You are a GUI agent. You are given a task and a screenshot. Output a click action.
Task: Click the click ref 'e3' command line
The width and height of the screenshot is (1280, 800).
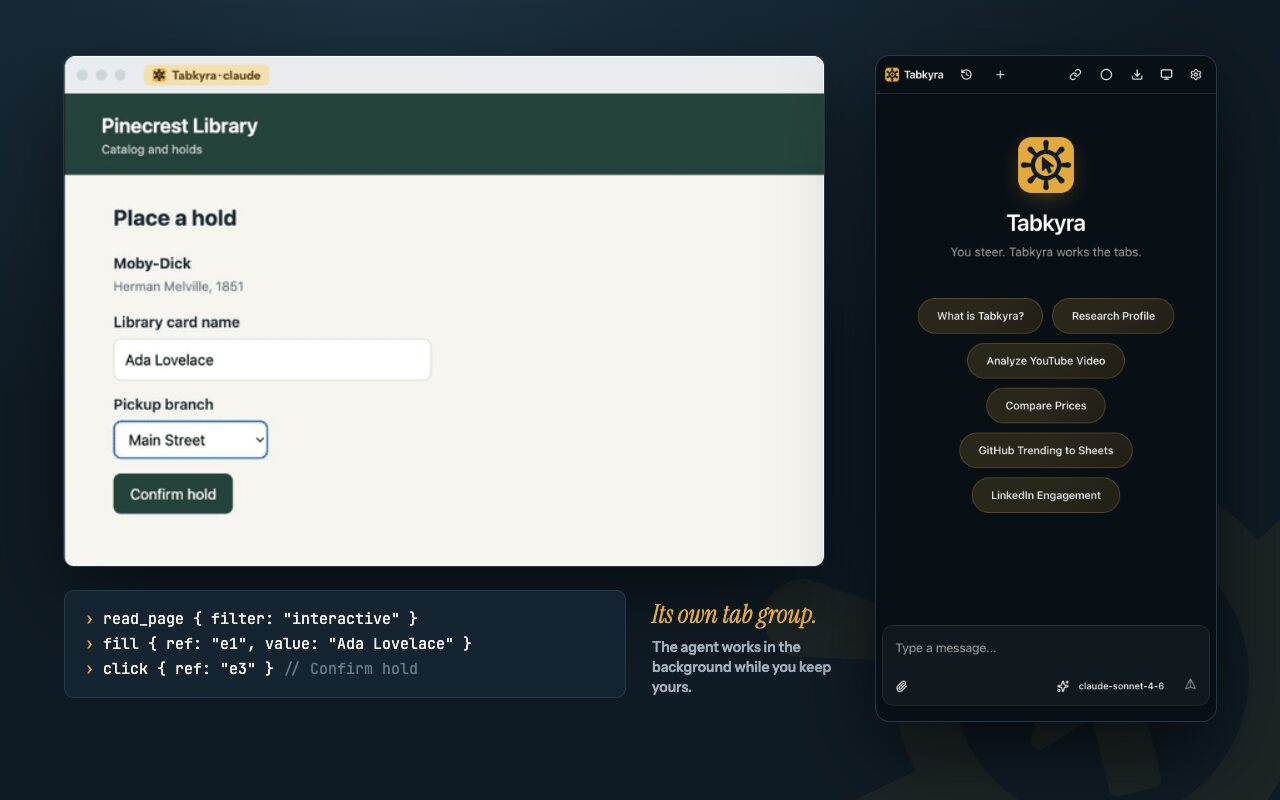(252, 669)
